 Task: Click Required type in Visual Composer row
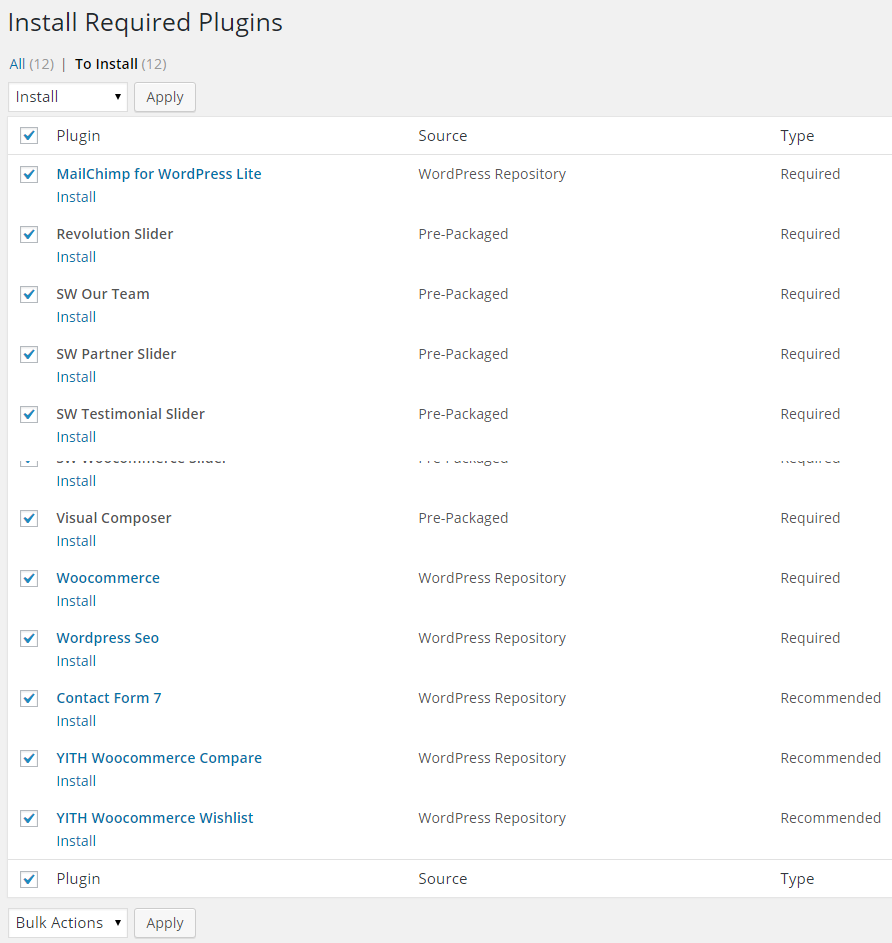tap(810, 518)
